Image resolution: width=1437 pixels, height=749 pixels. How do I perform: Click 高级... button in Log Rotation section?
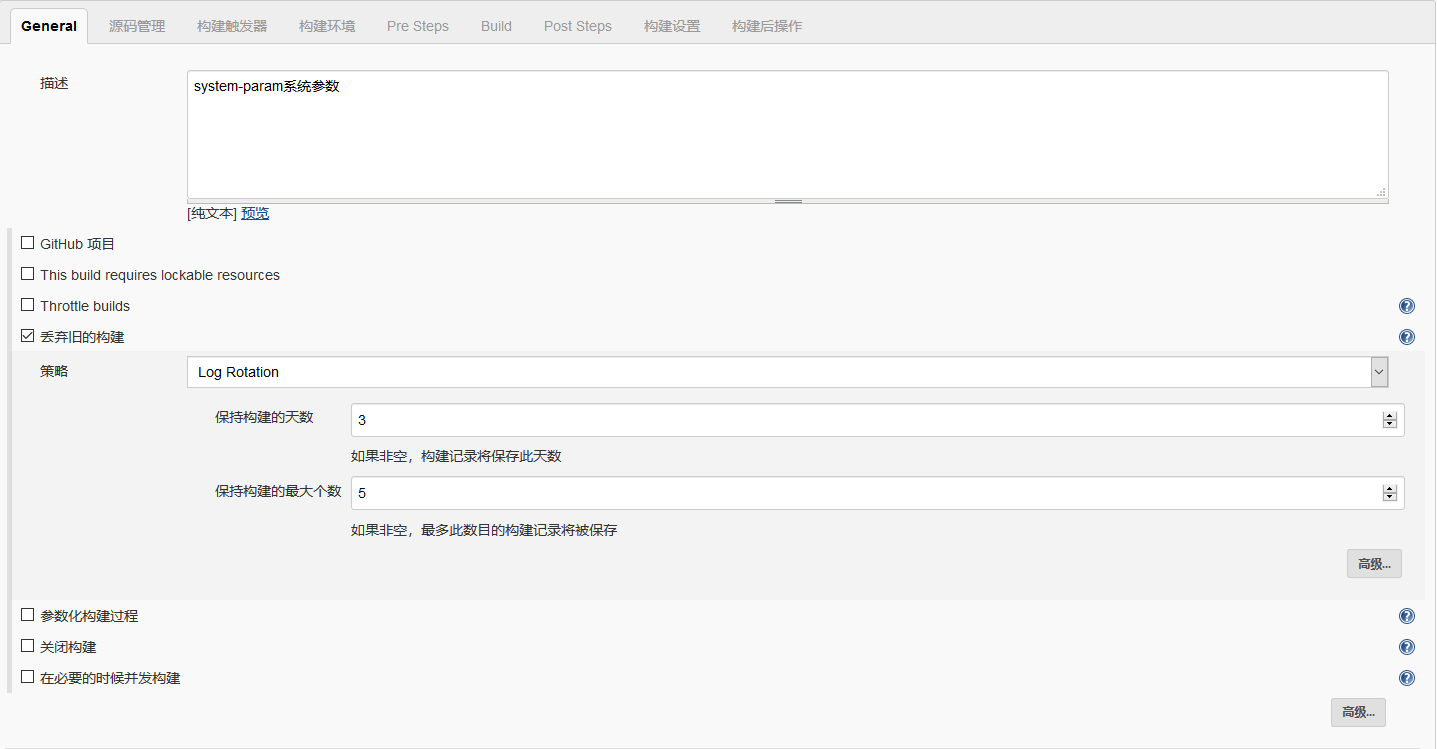[x=1374, y=564]
